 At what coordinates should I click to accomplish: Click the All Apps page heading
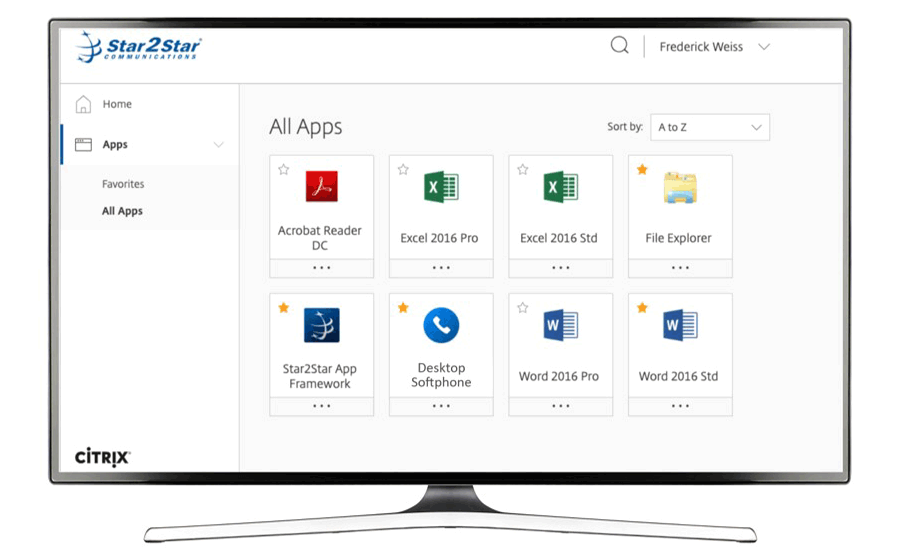tap(305, 127)
